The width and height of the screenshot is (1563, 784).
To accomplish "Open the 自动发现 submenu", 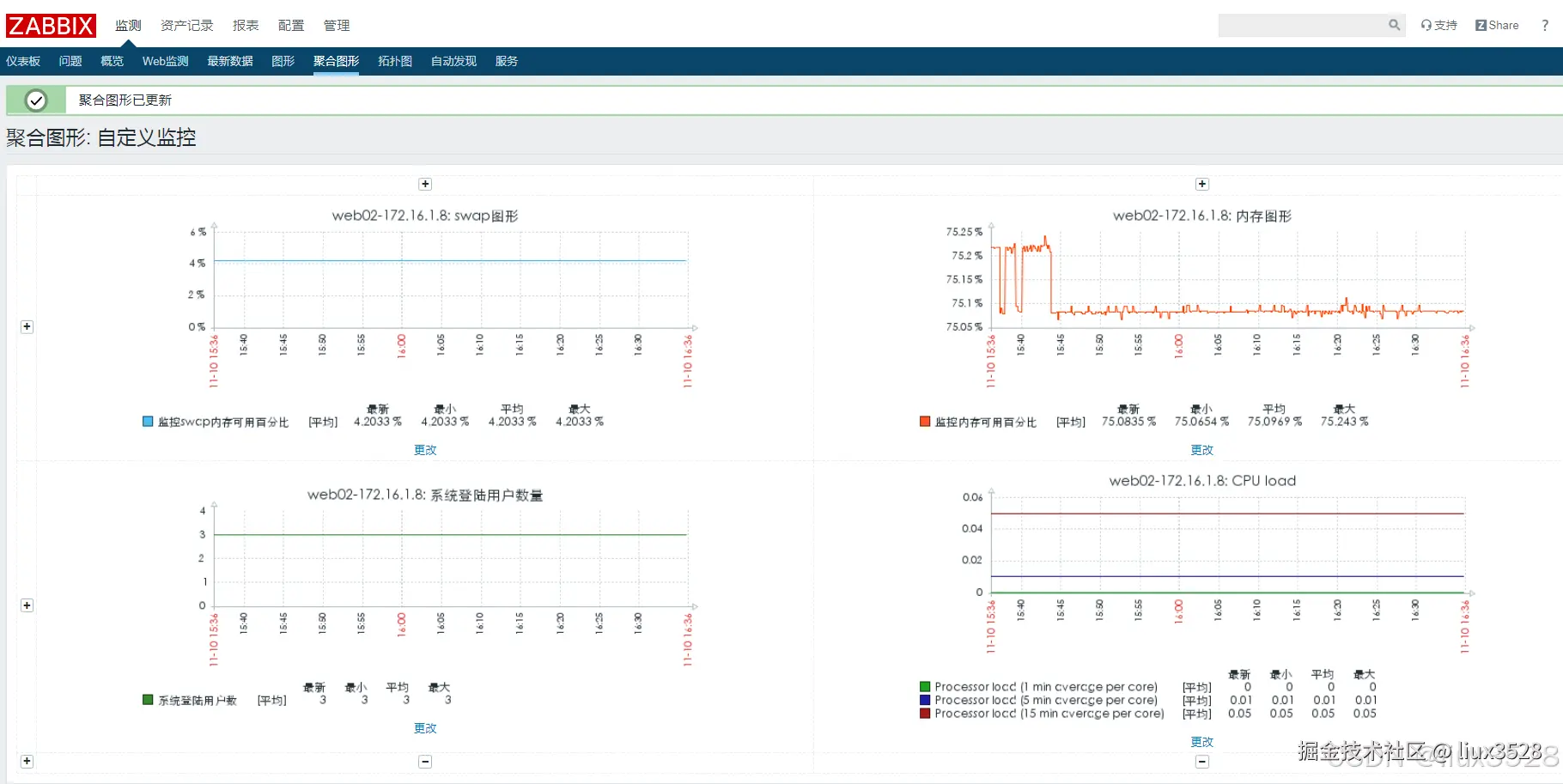I will pos(453,61).
